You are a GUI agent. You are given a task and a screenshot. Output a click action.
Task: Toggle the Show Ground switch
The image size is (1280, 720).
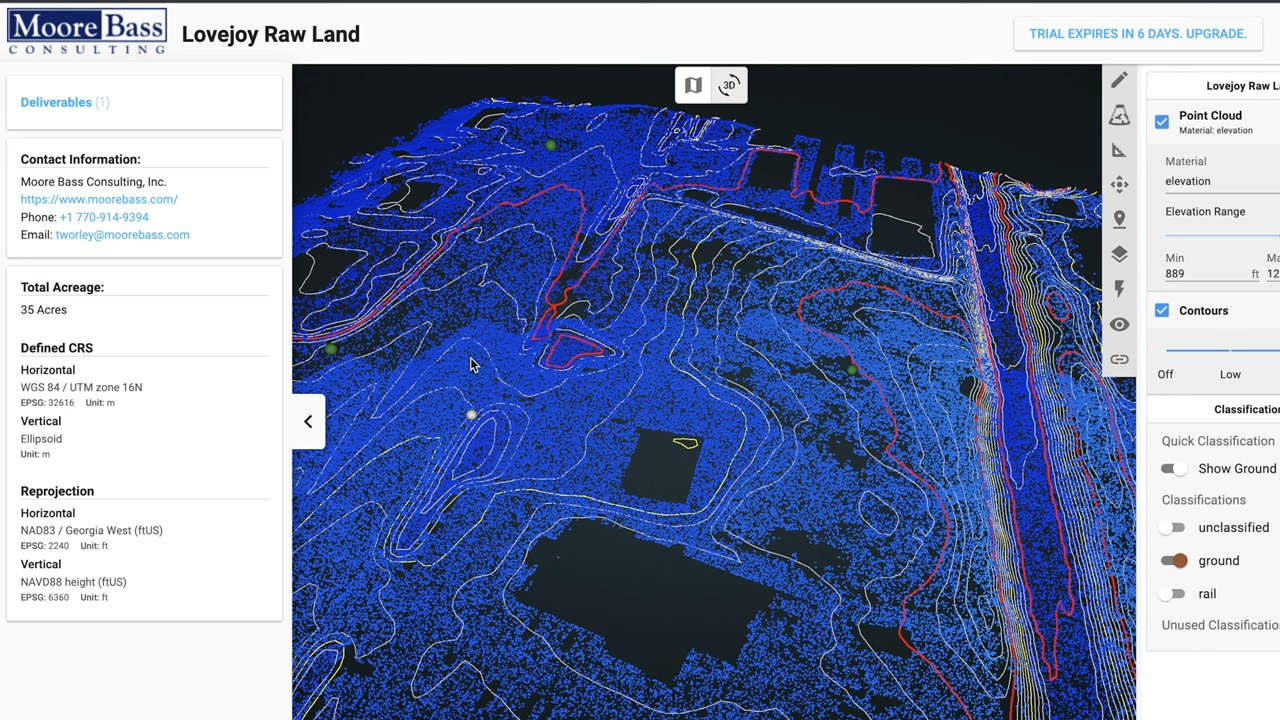pyautogui.click(x=1174, y=468)
